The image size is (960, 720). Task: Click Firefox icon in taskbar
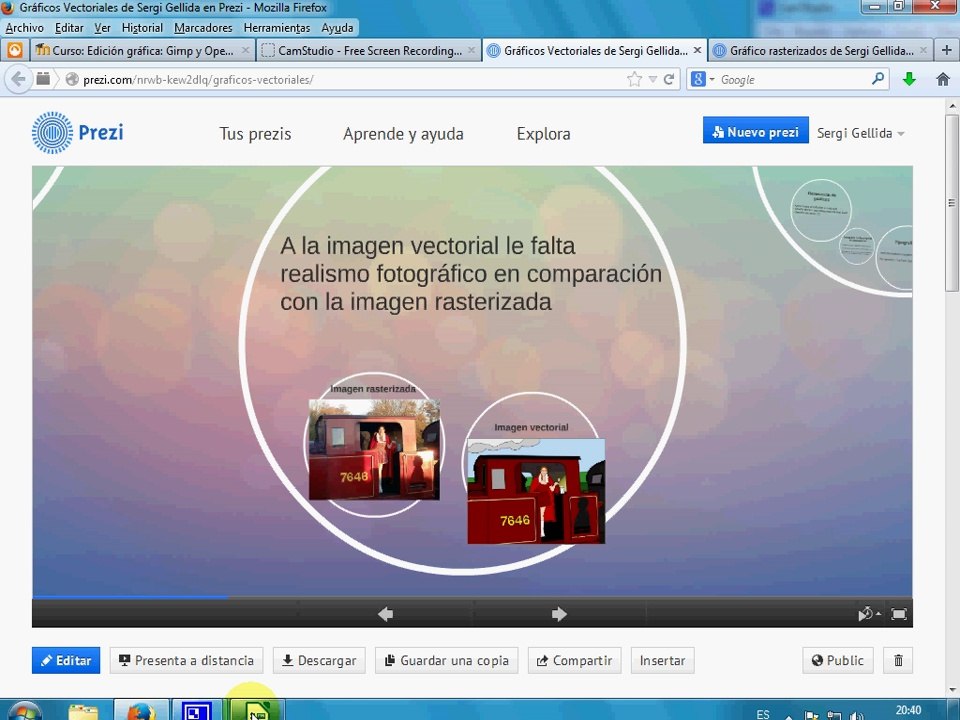click(x=141, y=710)
